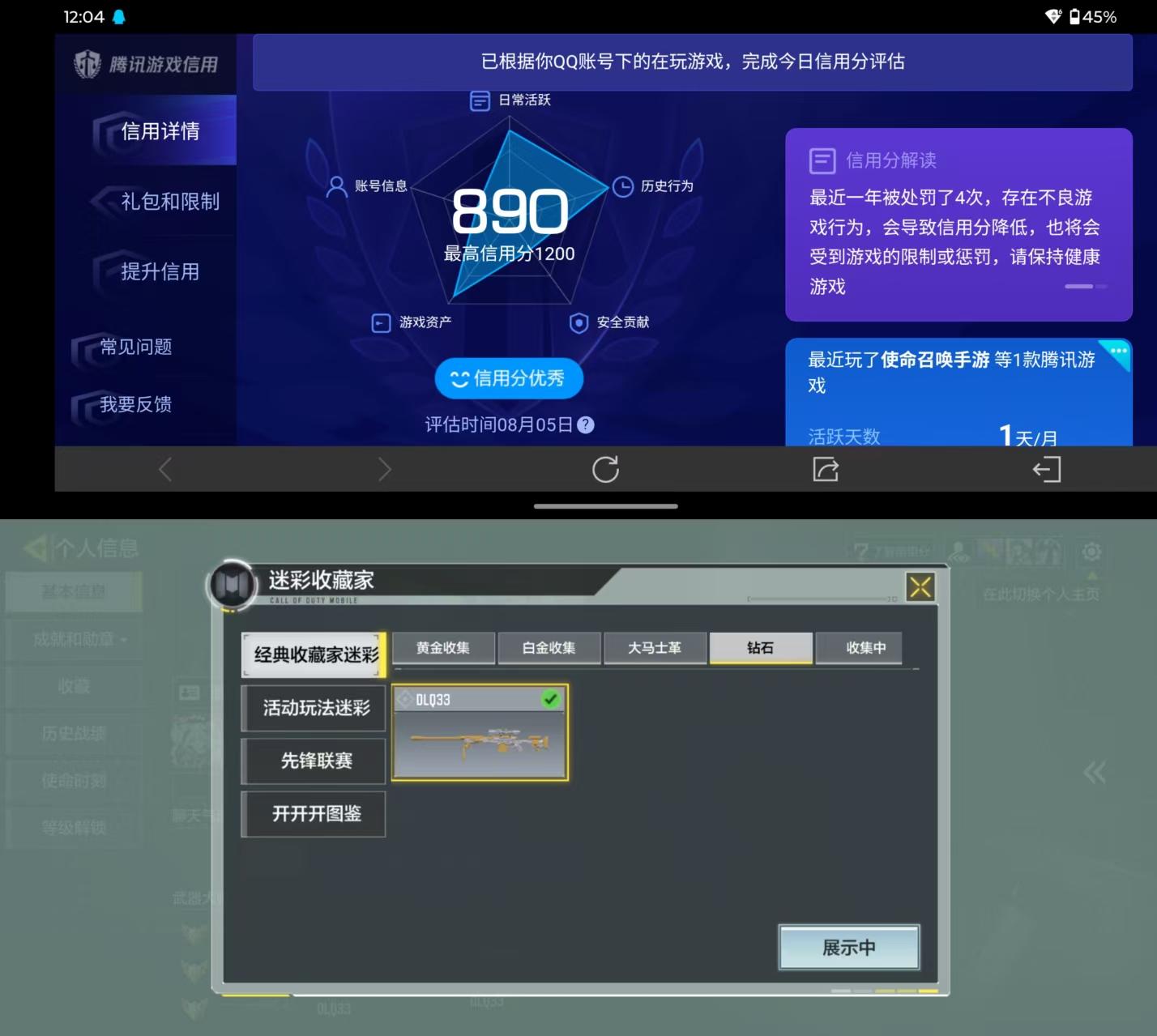Tap the 日常活跃 list icon

pos(480,100)
